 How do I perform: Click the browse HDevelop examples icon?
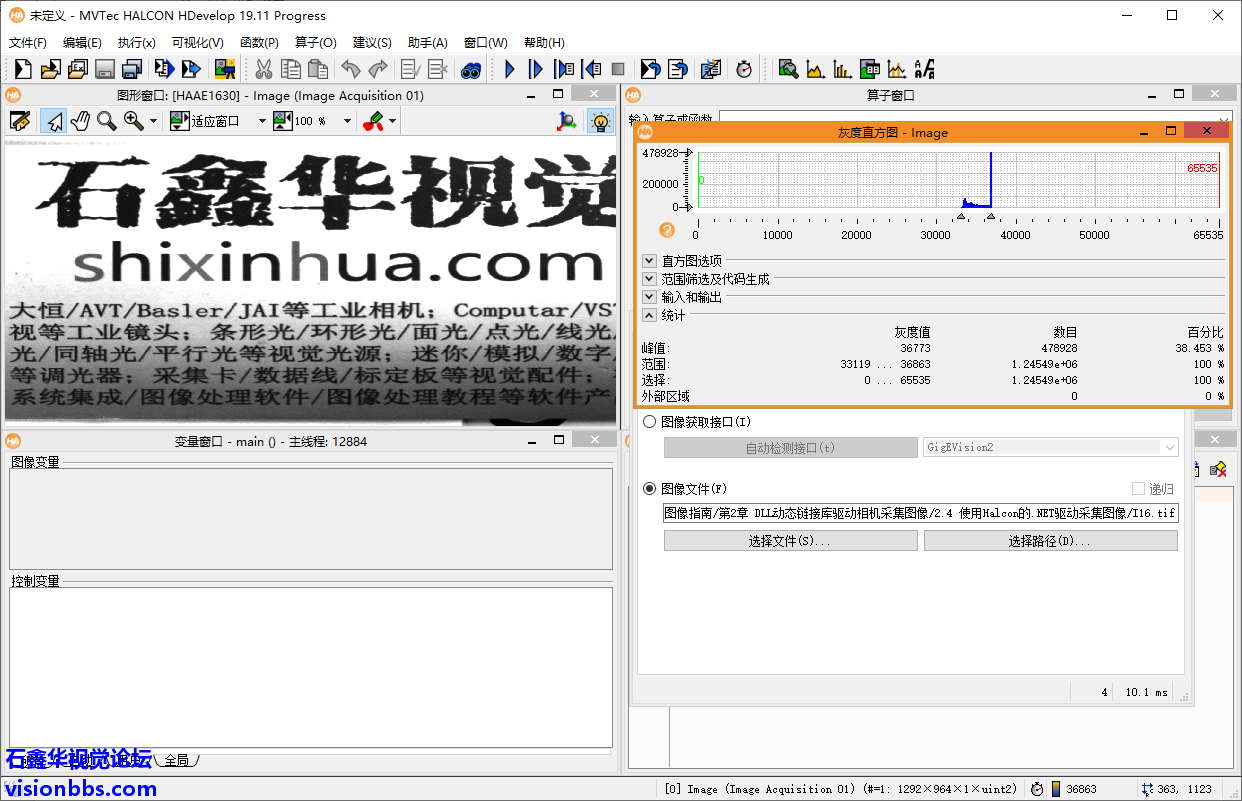[77, 69]
